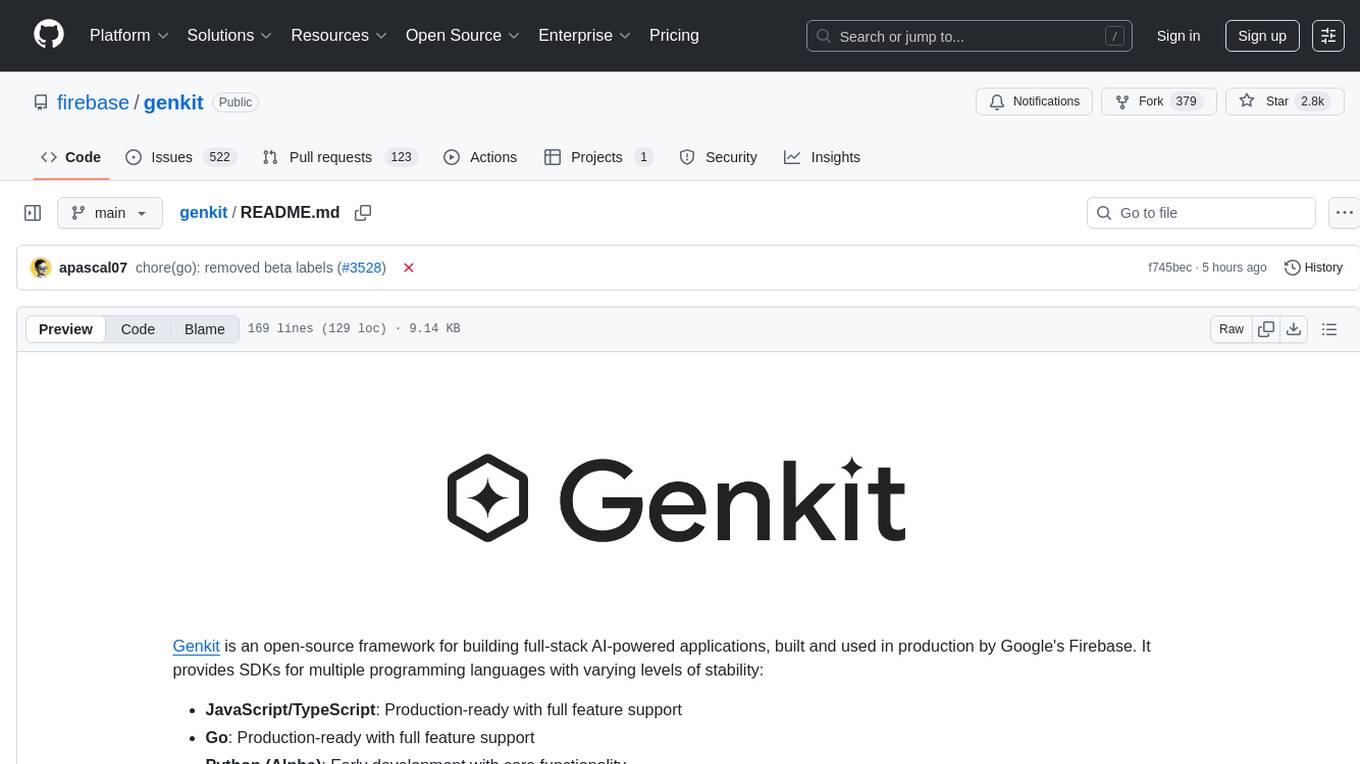Click the Public visibility badge

pyautogui.click(x=235, y=102)
